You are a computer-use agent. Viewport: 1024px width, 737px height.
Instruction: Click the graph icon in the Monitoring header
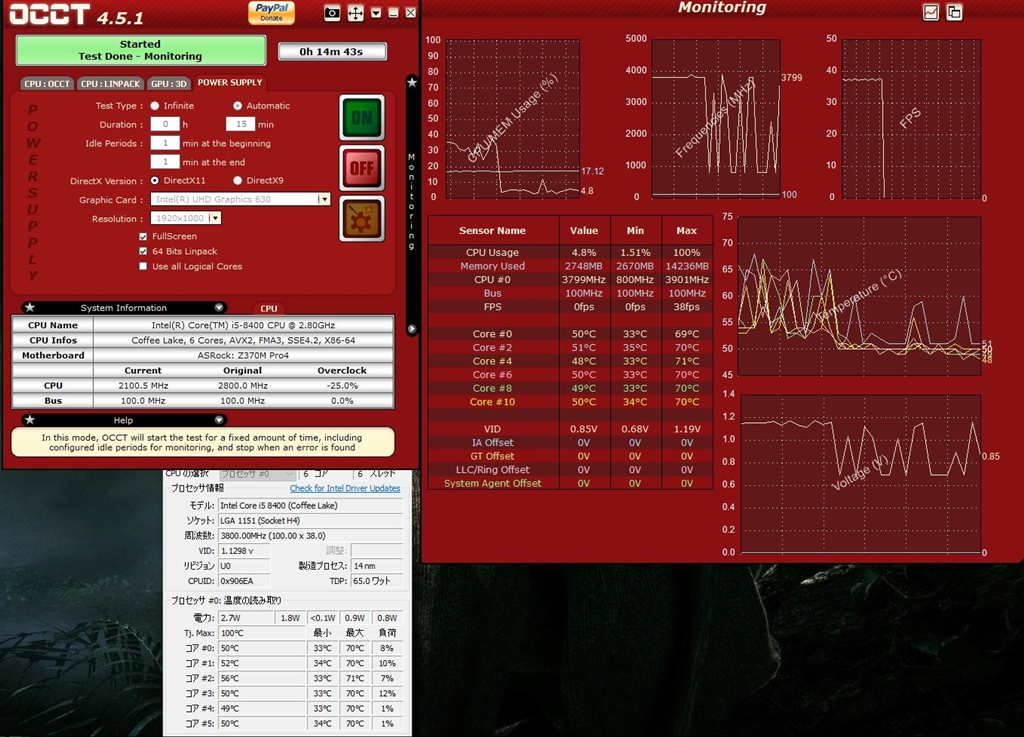click(931, 12)
